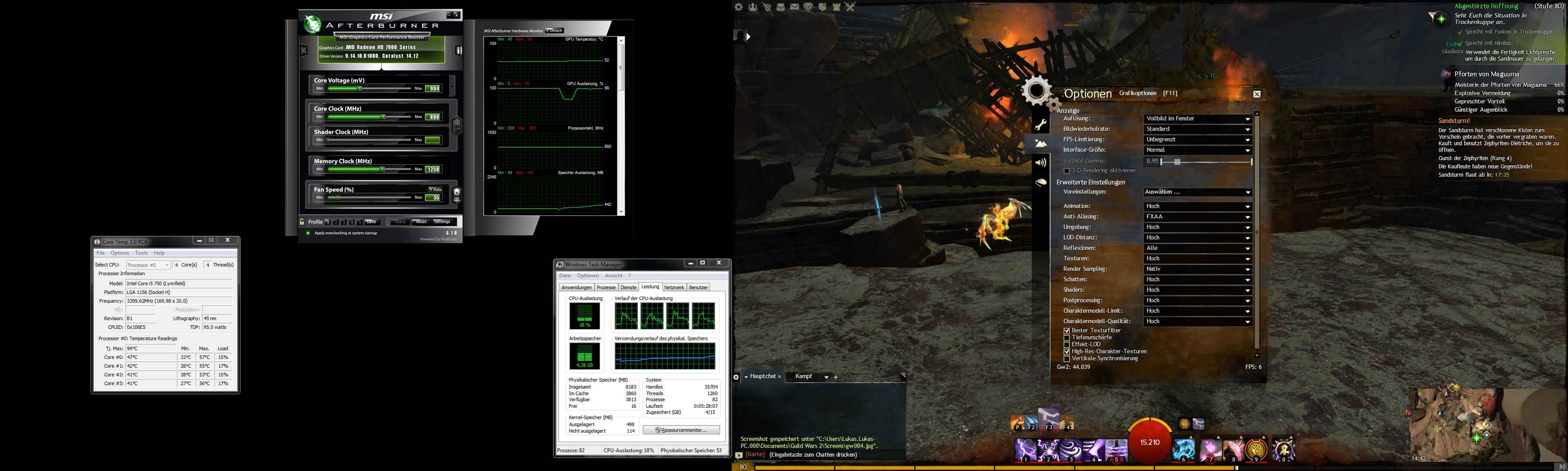
Task: Open the Hero panel sword-and-shield icon
Action: point(767,7)
